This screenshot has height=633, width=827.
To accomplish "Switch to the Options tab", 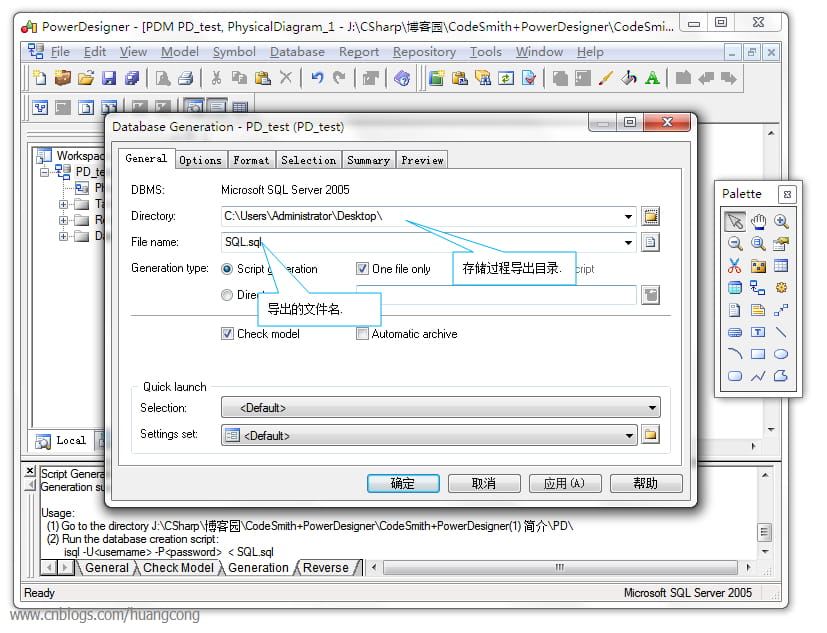I will point(200,160).
